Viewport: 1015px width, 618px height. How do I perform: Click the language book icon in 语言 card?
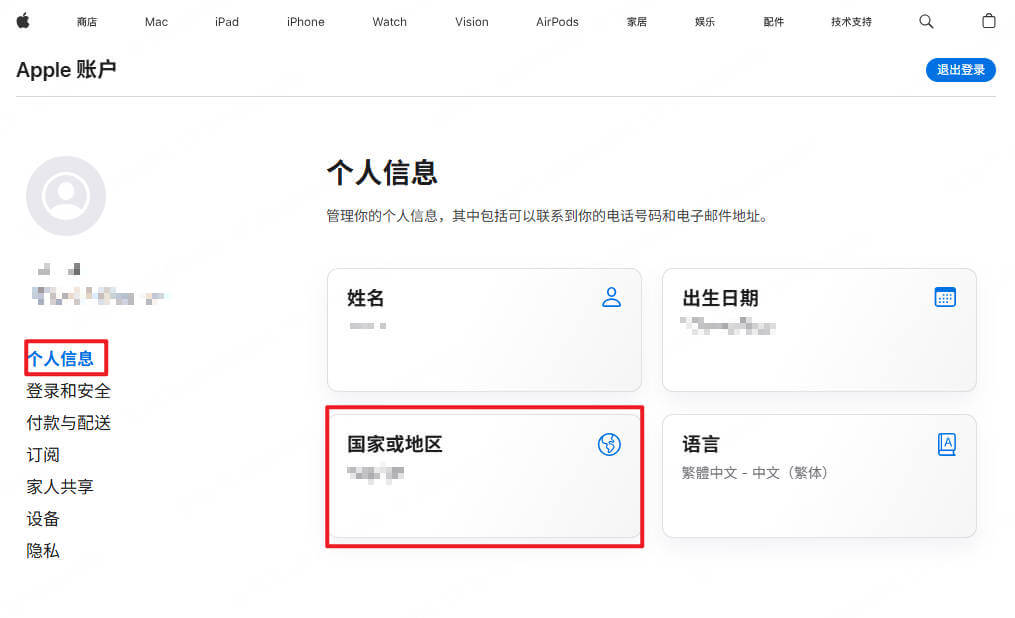(946, 444)
